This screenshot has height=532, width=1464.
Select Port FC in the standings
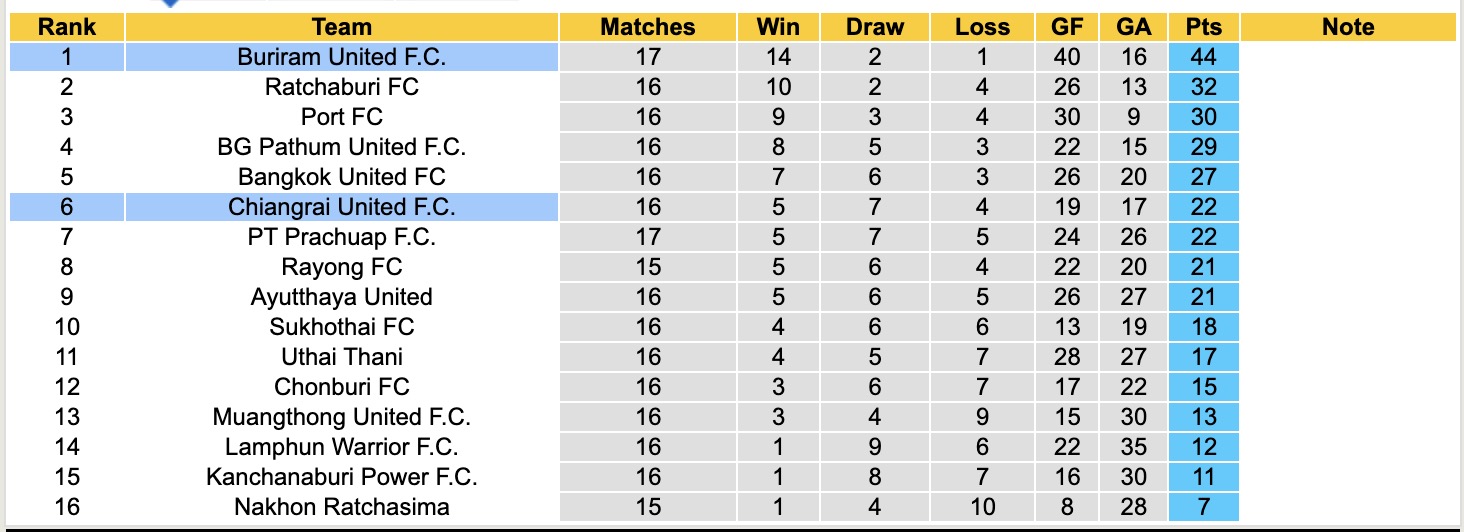342,117
